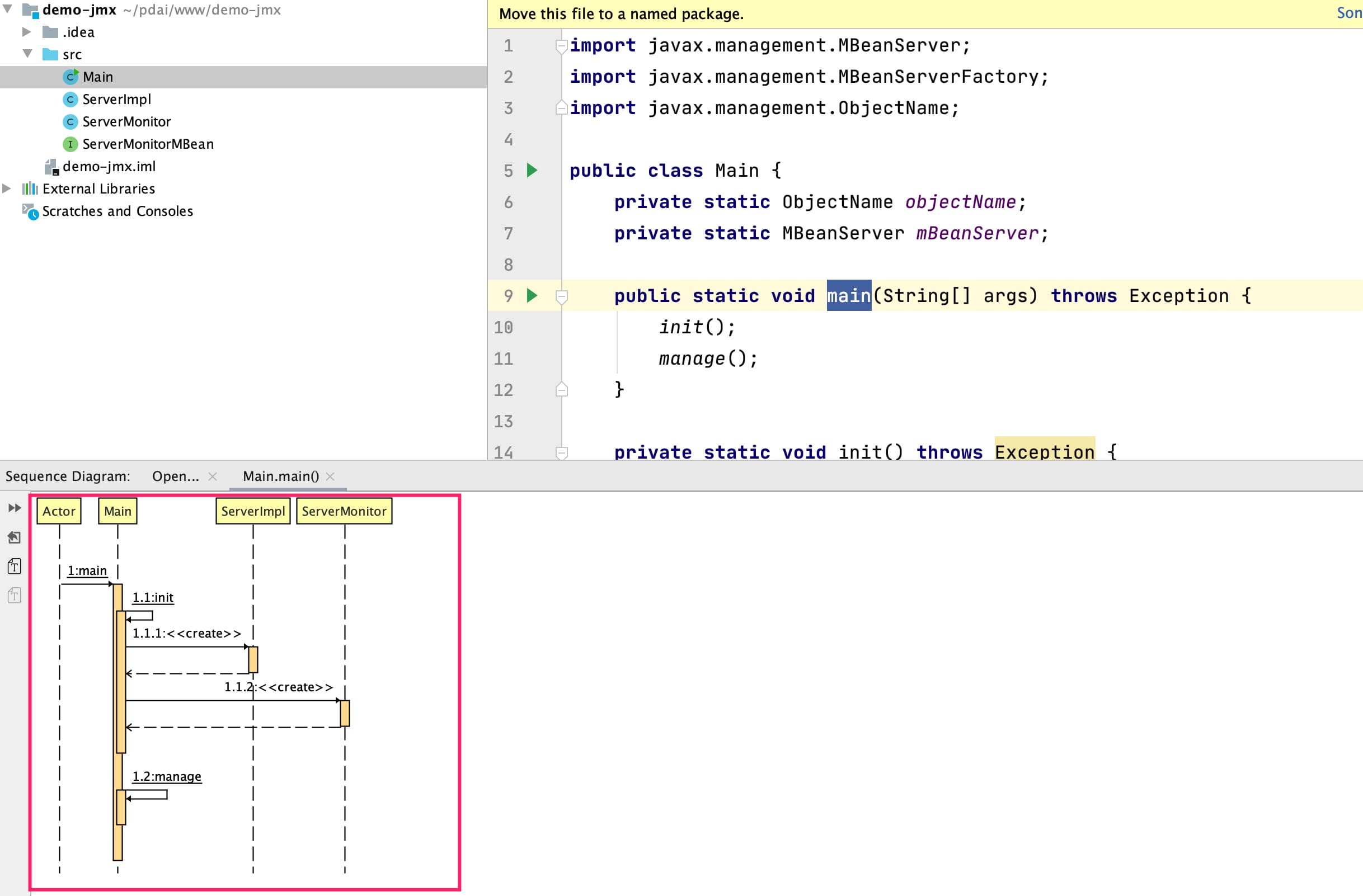The height and width of the screenshot is (896, 1363).
Task: Click the double-arrow icon in the diagram toolbar
Action: 15,508
